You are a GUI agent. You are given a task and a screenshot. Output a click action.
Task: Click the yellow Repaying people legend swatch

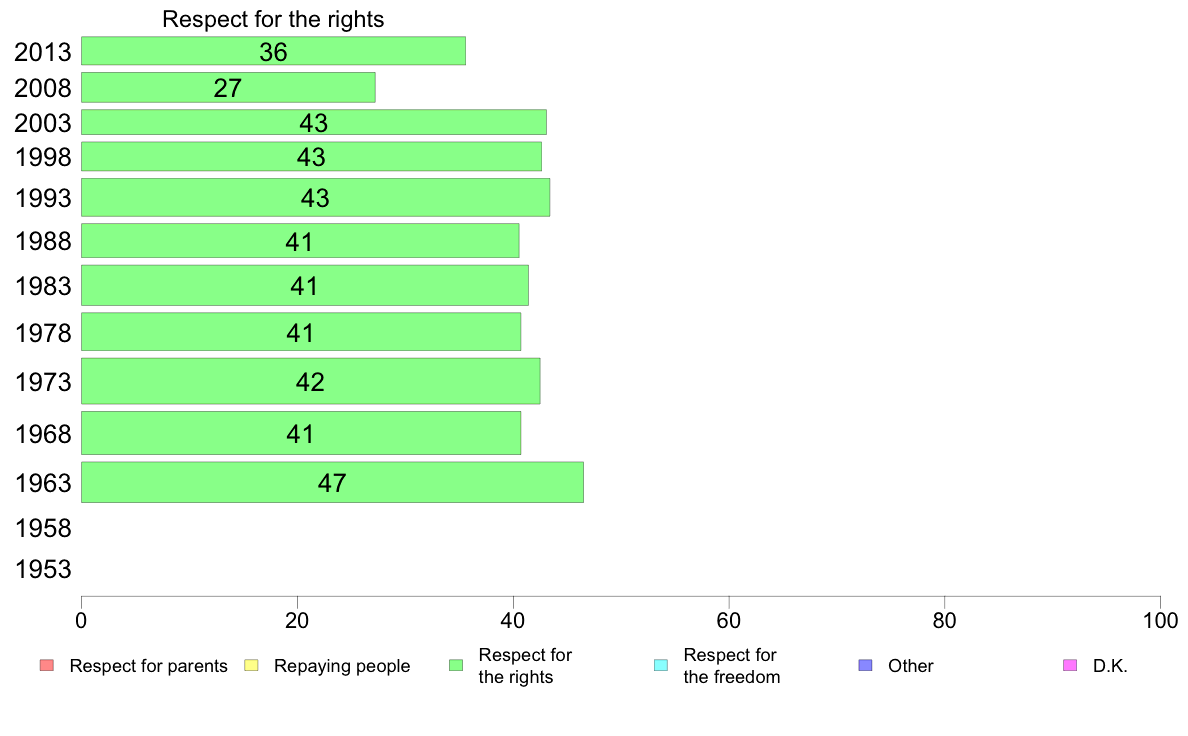click(252, 666)
